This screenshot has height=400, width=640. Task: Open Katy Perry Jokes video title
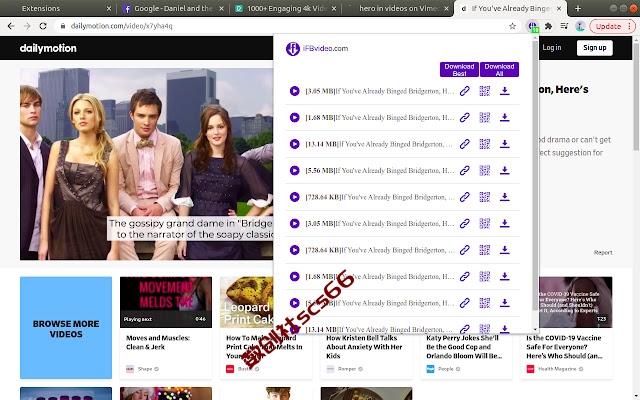(464, 347)
